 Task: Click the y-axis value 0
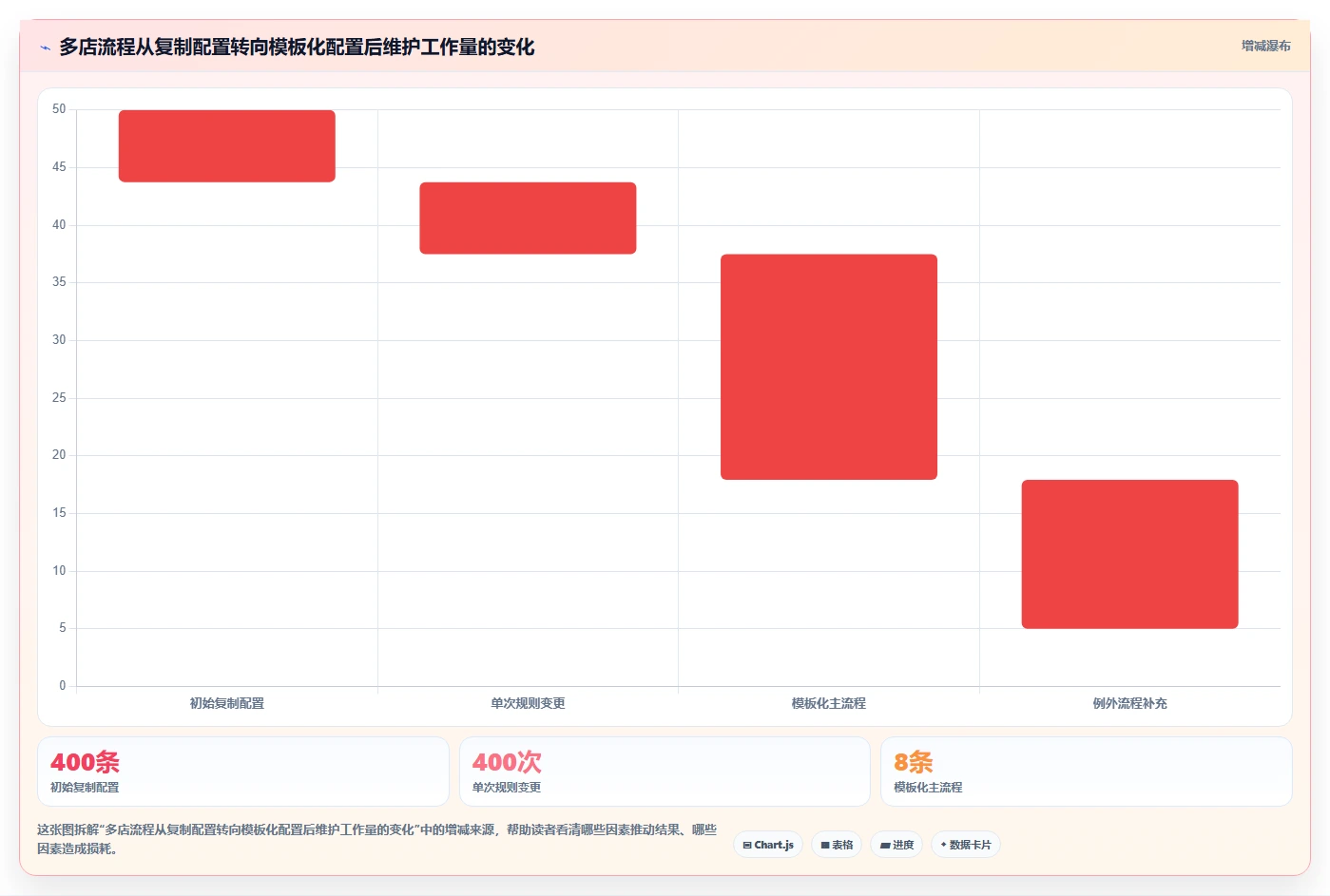pyautogui.click(x=63, y=685)
